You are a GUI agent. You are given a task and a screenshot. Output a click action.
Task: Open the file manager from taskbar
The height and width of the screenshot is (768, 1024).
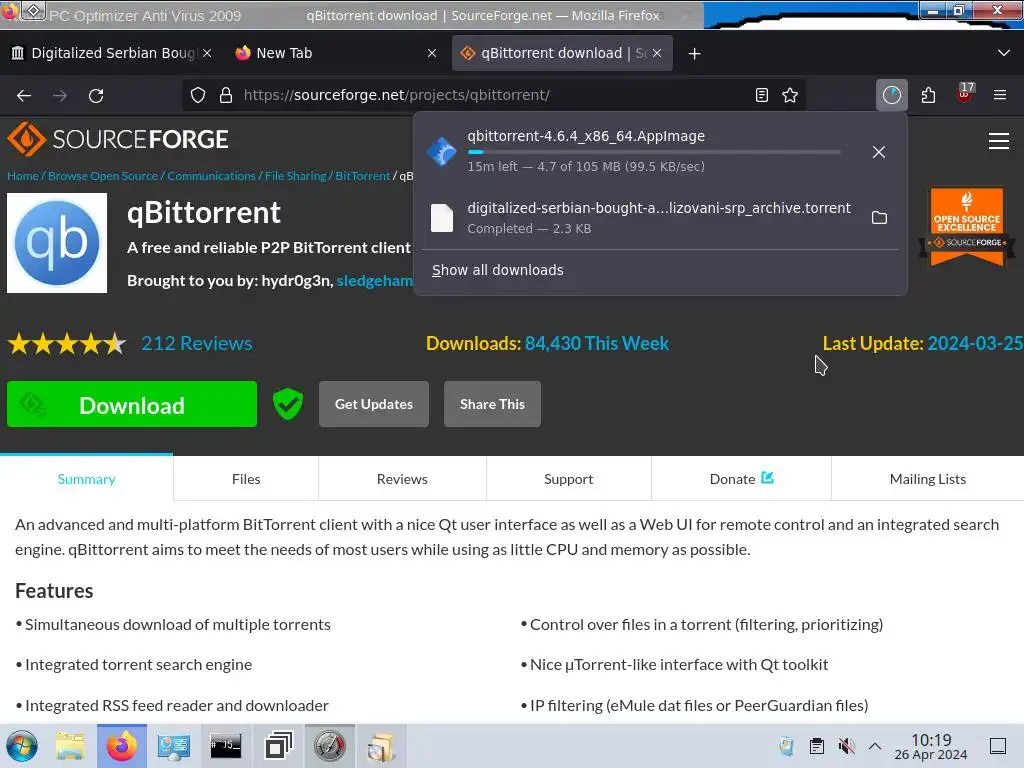click(70, 746)
